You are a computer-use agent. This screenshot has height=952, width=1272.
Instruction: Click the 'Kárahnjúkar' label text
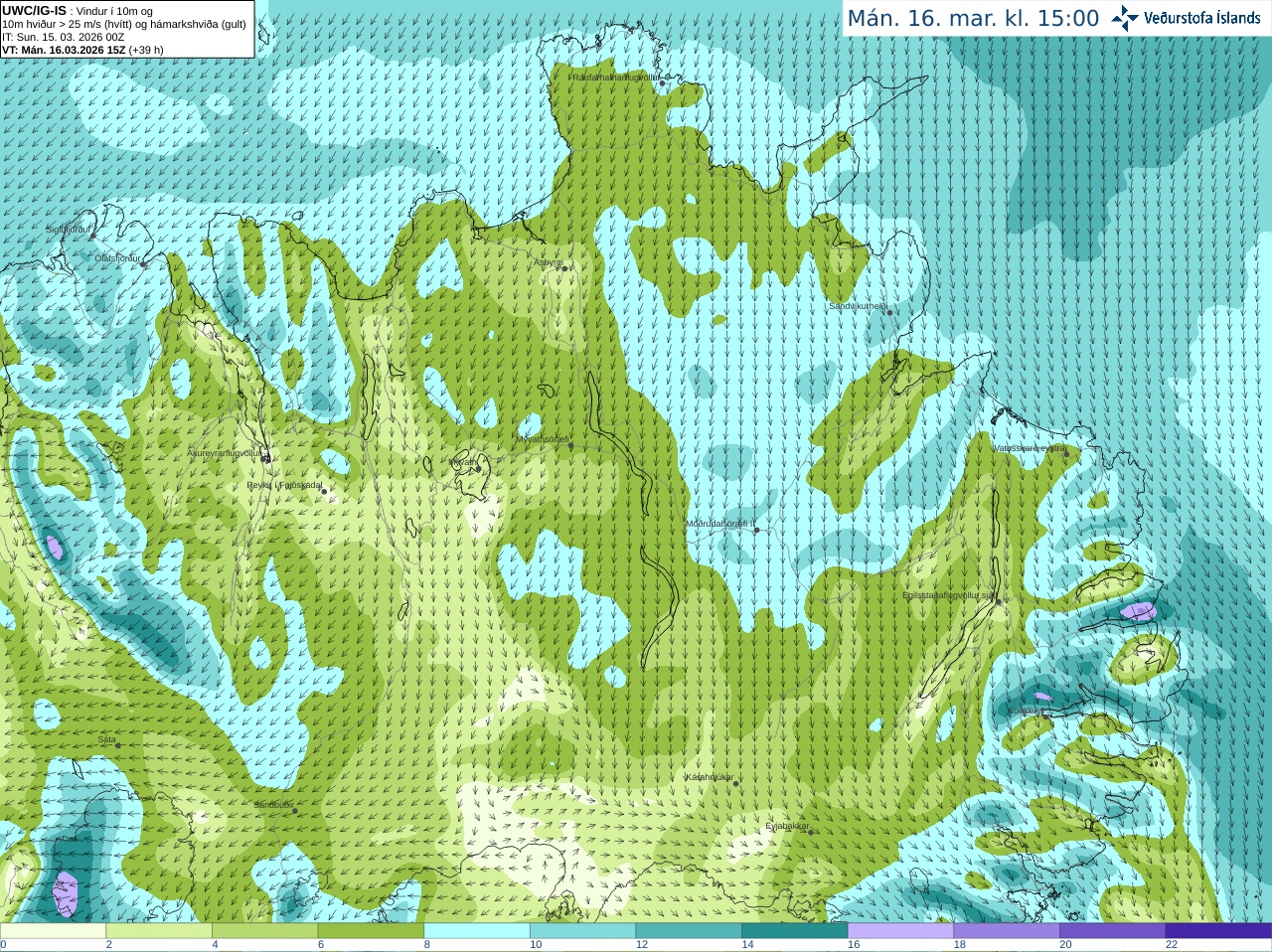[x=710, y=777]
